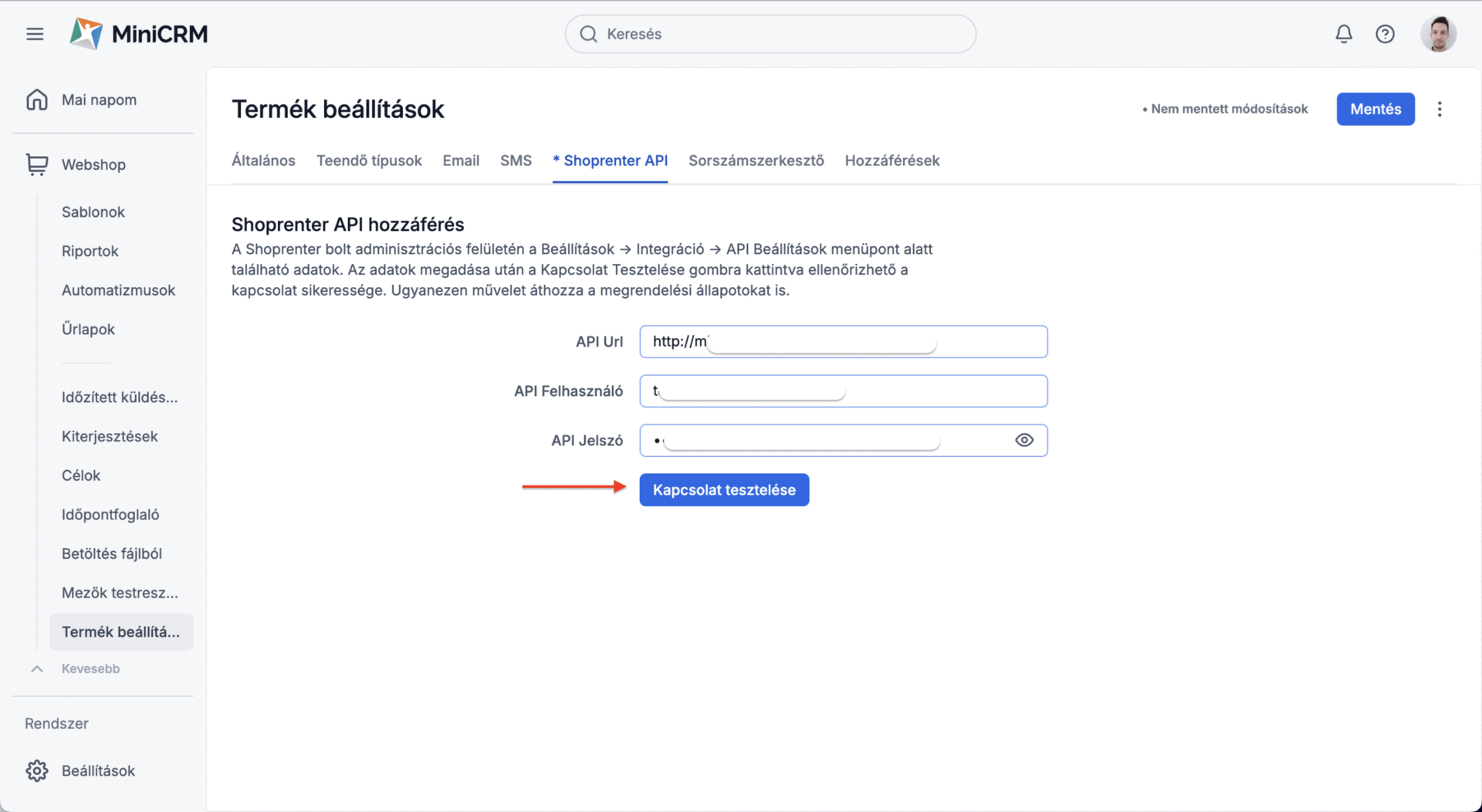
Task: Open Űrlapok in the sidebar
Action: point(88,329)
